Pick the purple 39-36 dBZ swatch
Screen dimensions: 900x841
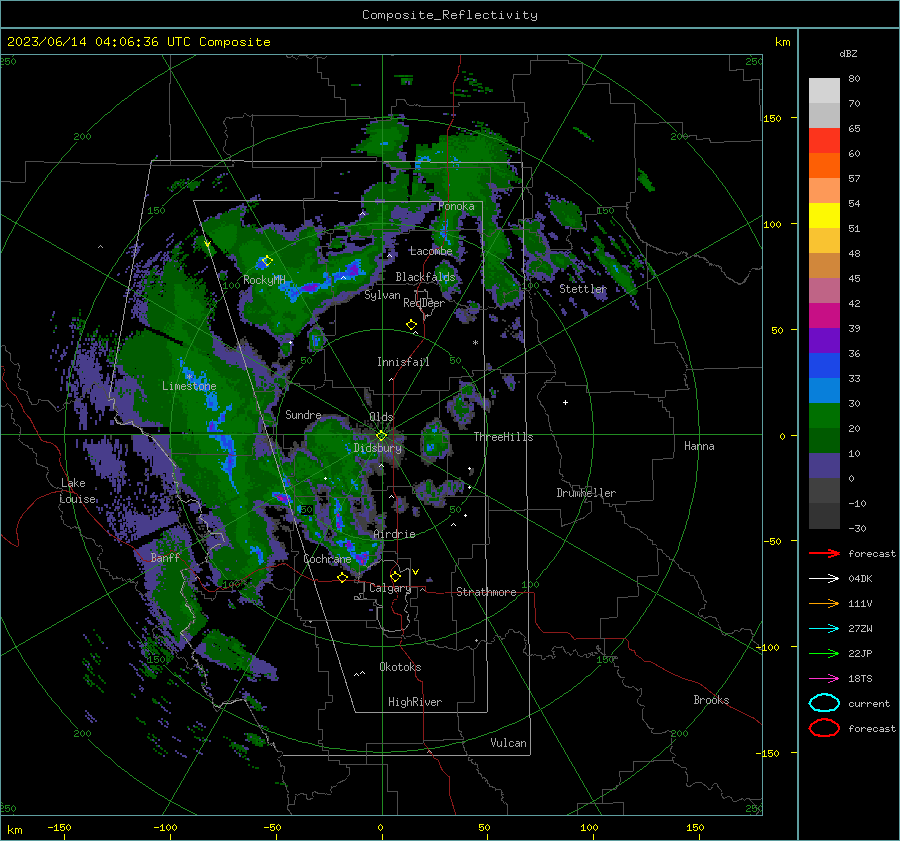point(824,340)
